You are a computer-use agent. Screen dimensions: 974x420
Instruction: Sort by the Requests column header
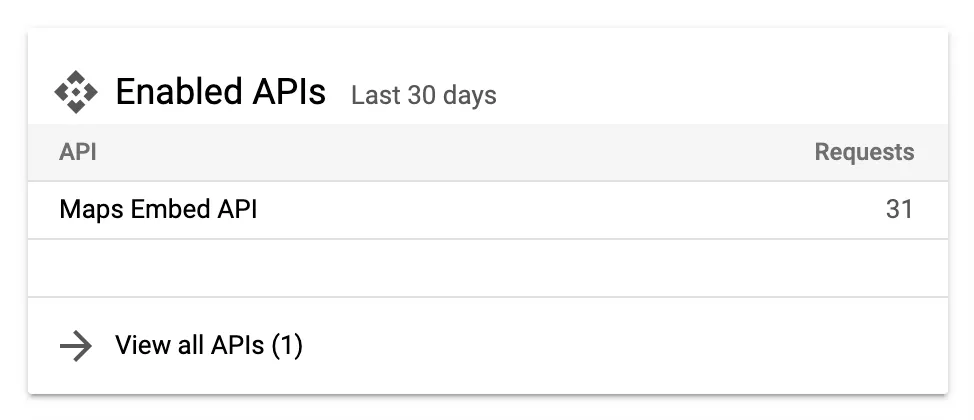[x=864, y=152]
